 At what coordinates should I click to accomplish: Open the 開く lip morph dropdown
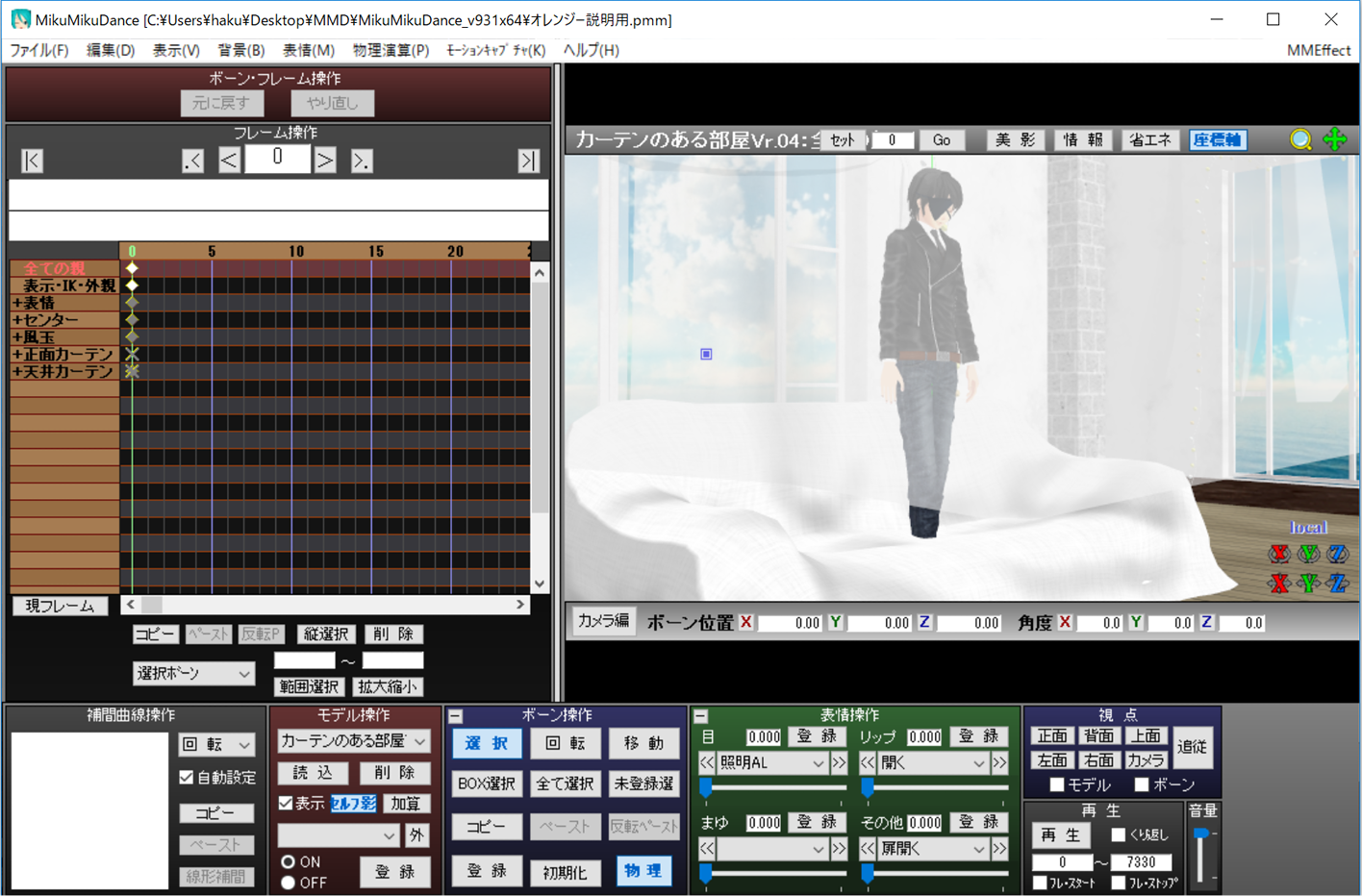pyautogui.click(x=933, y=763)
